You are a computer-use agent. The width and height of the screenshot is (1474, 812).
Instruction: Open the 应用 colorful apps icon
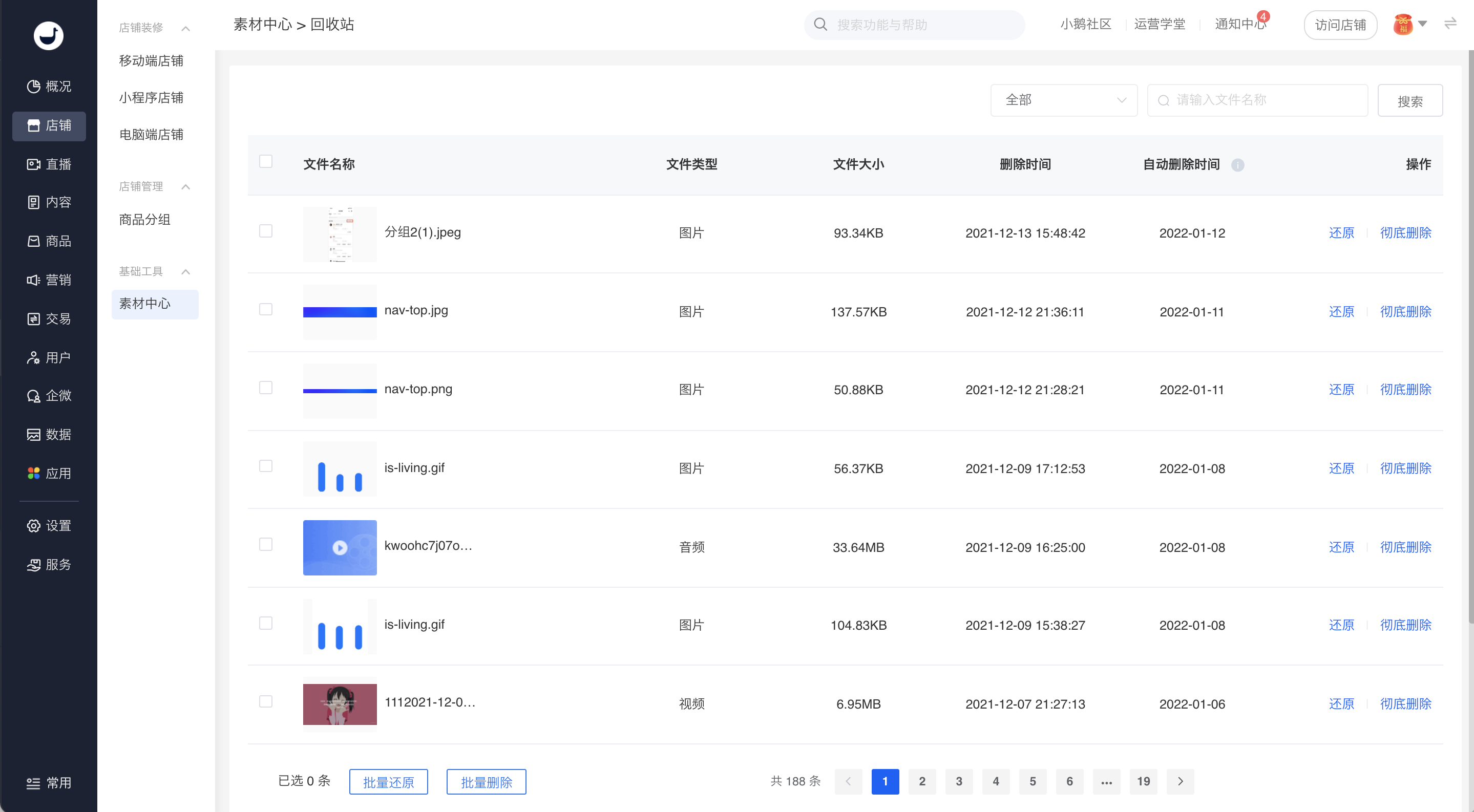(x=34, y=474)
